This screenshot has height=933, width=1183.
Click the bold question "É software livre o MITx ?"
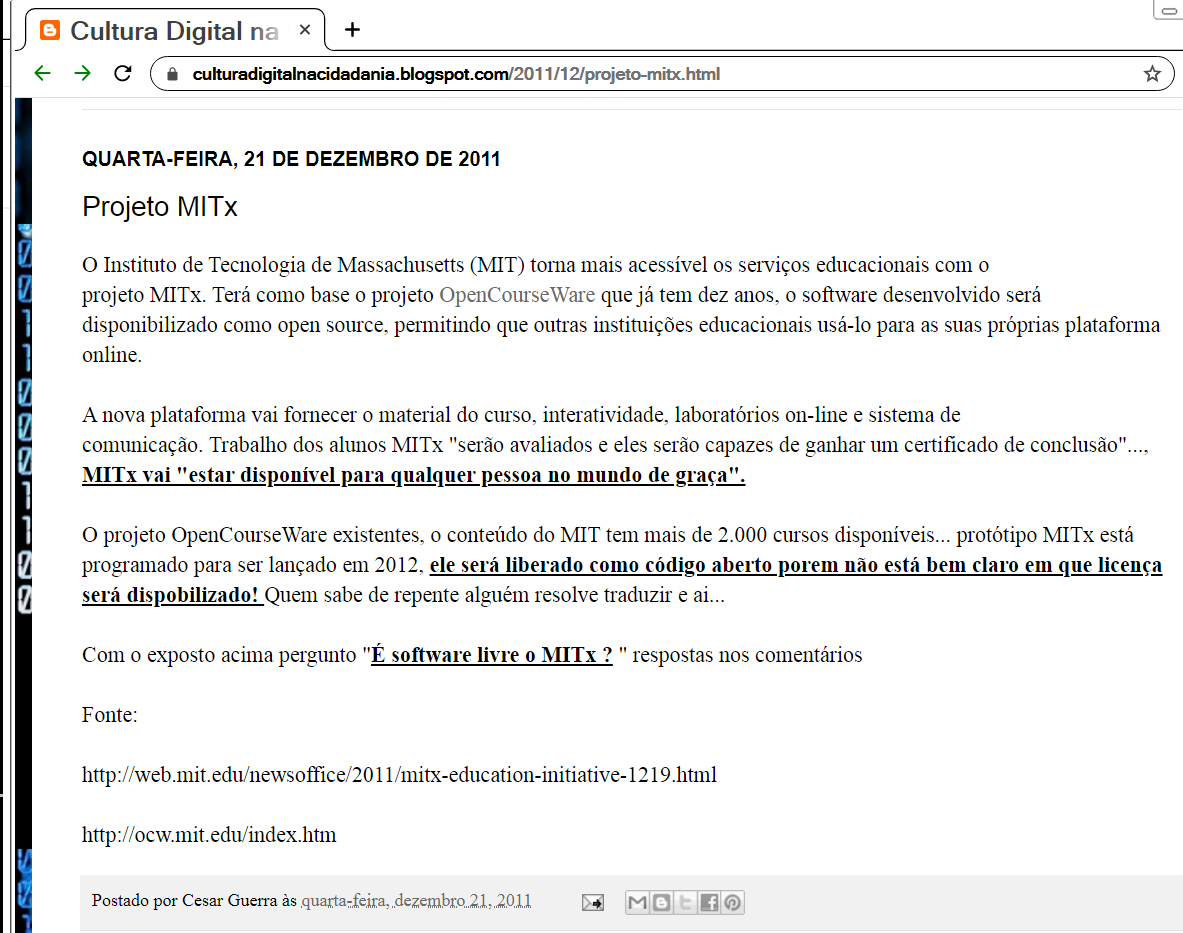pos(492,655)
